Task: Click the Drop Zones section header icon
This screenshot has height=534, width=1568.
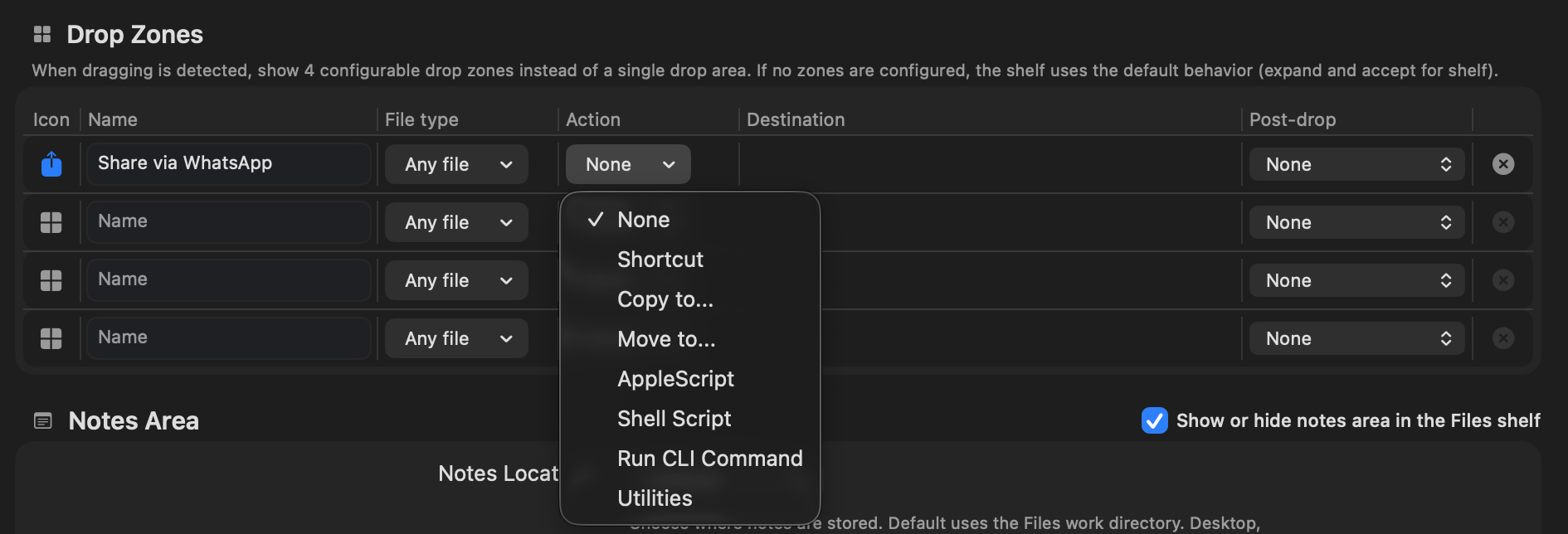Action: click(x=42, y=34)
